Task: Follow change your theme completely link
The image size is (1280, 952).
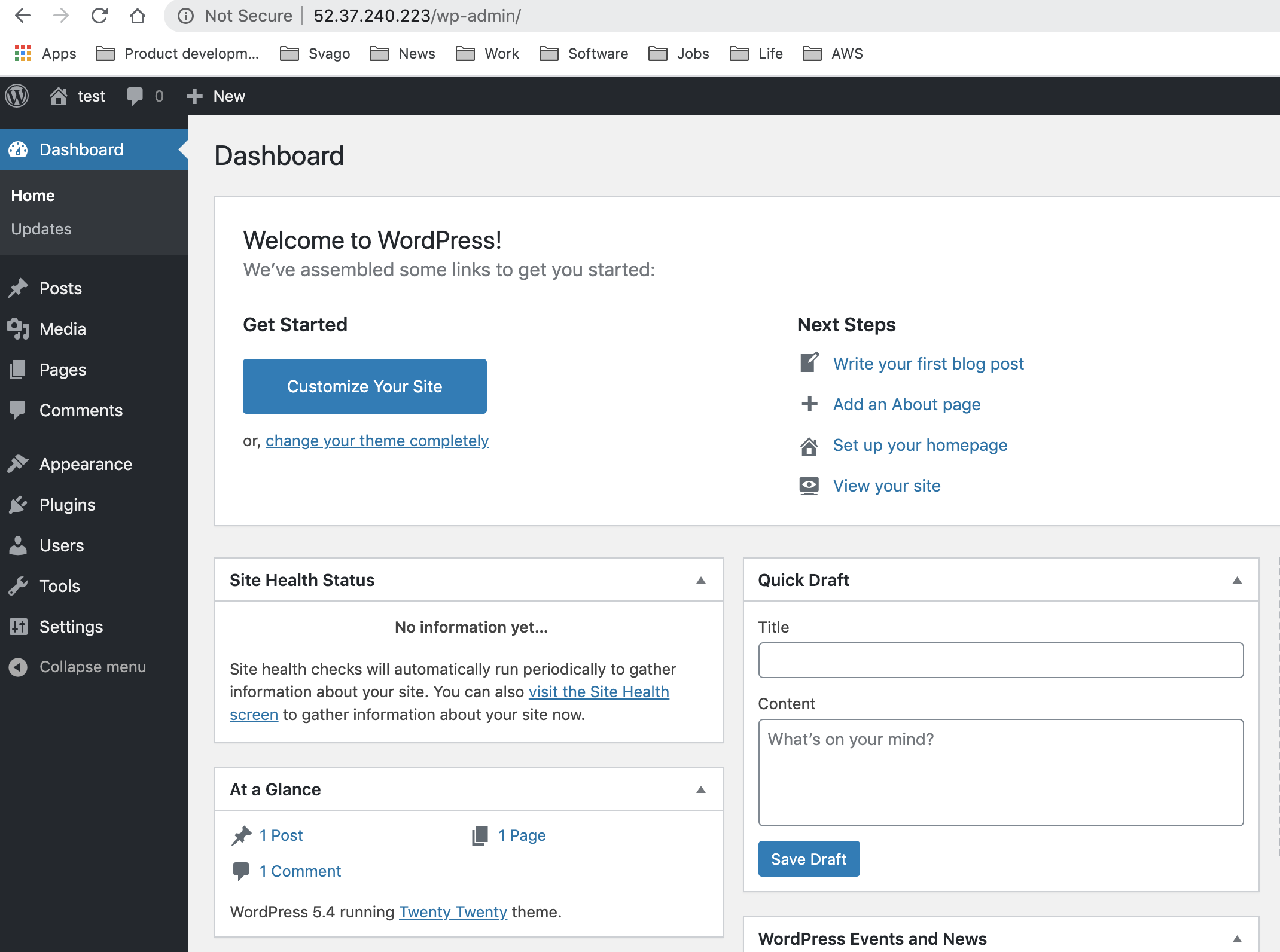Action: pos(377,441)
